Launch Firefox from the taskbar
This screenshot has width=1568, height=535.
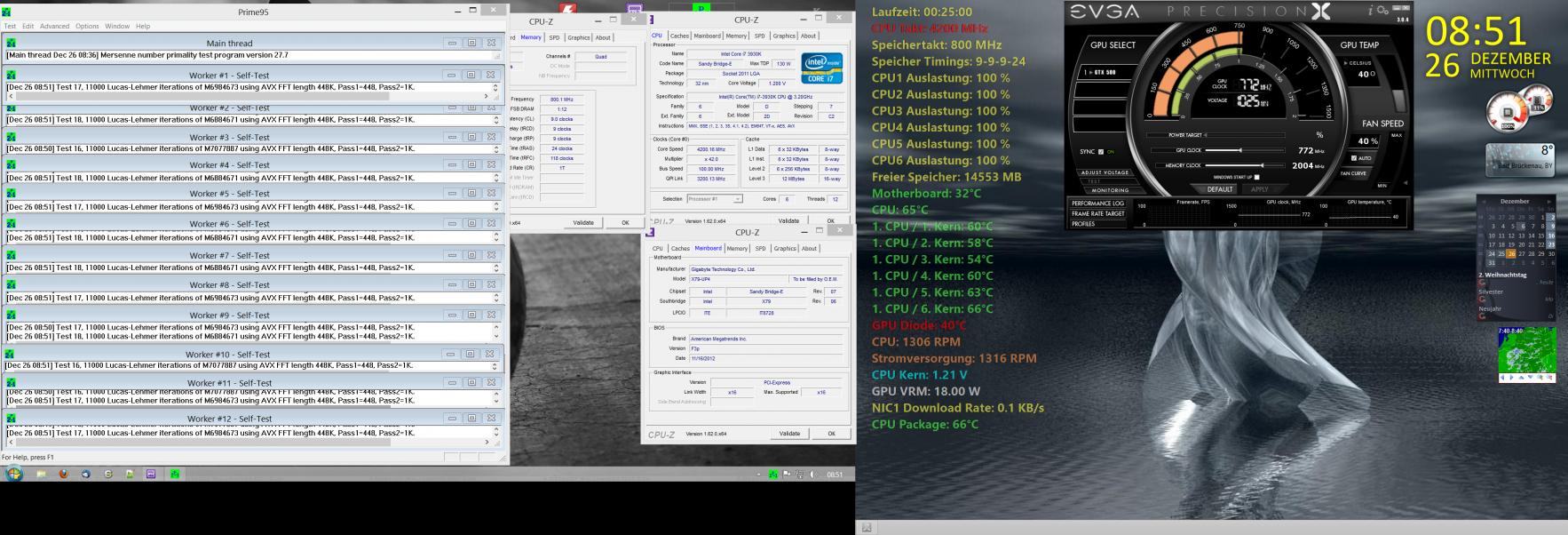coord(64,475)
